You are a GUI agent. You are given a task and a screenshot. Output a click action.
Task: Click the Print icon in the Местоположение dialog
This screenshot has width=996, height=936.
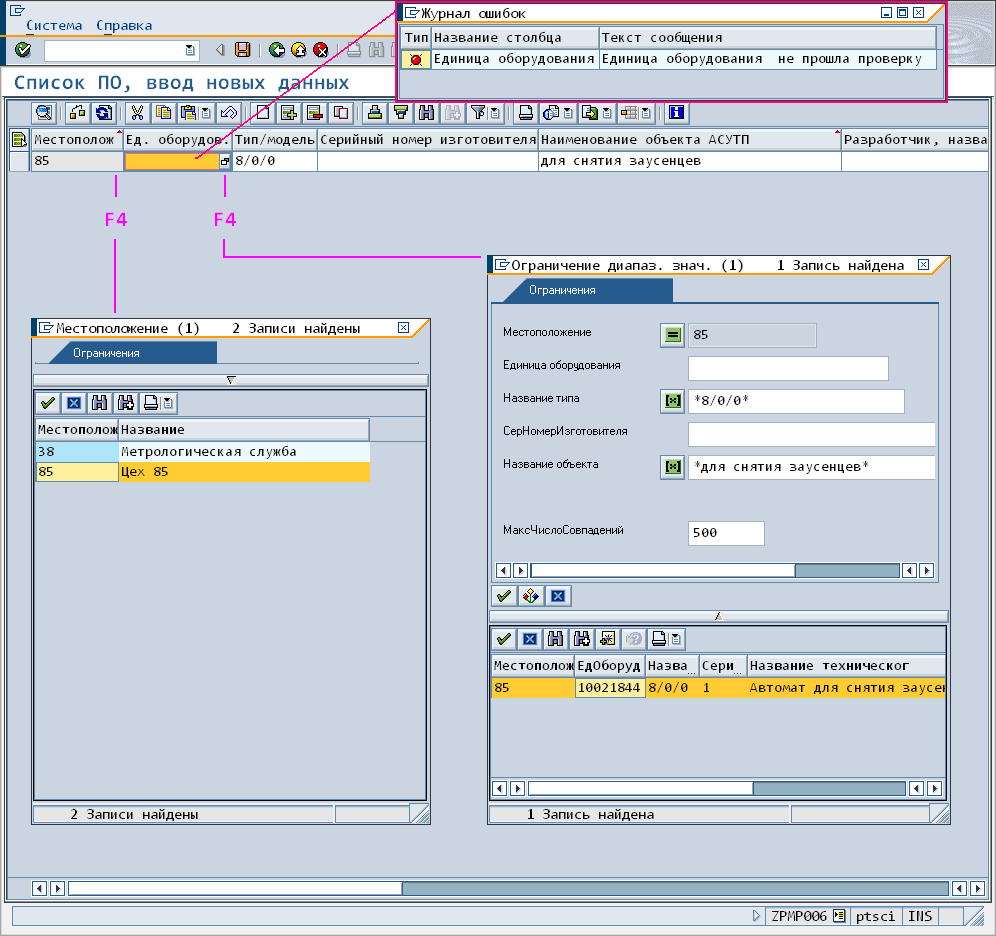click(150, 404)
